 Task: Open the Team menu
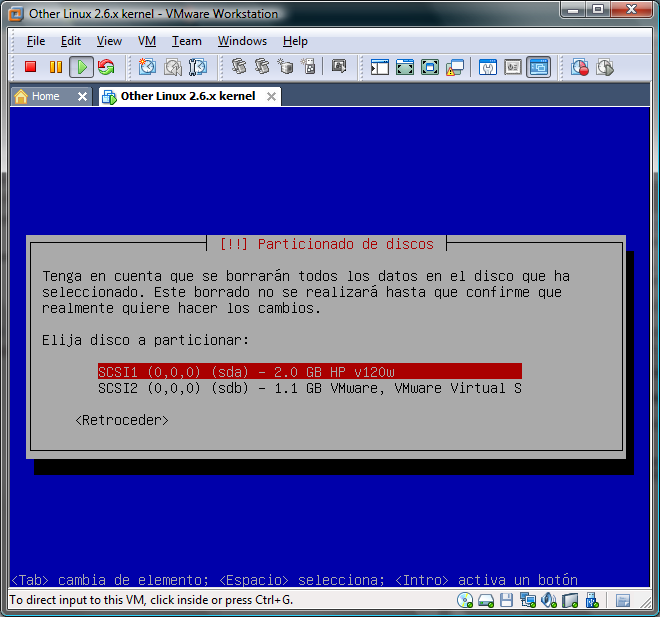(x=186, y=41)
